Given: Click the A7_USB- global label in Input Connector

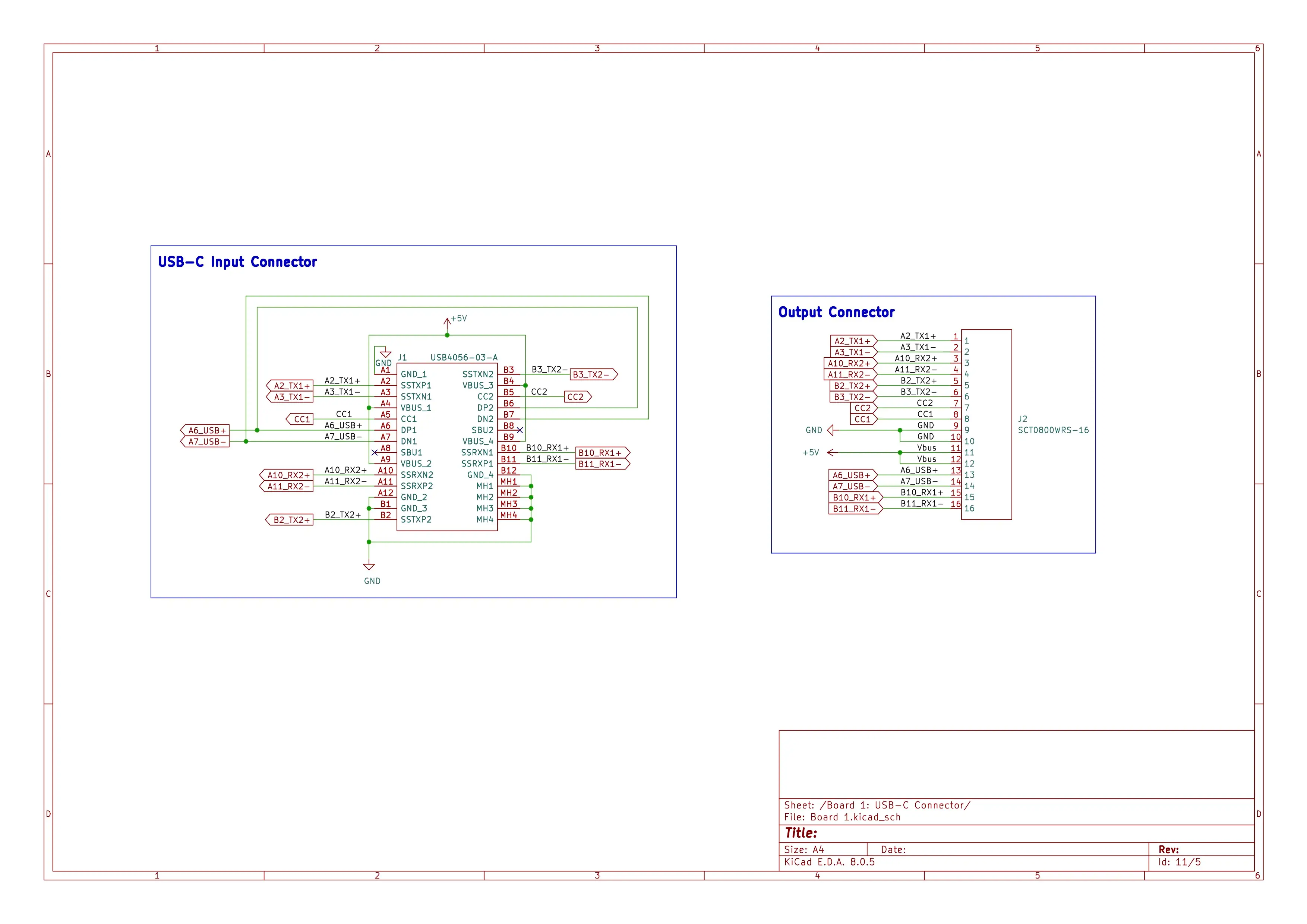Looking at the screenshot, I should [x=205, y=442].
